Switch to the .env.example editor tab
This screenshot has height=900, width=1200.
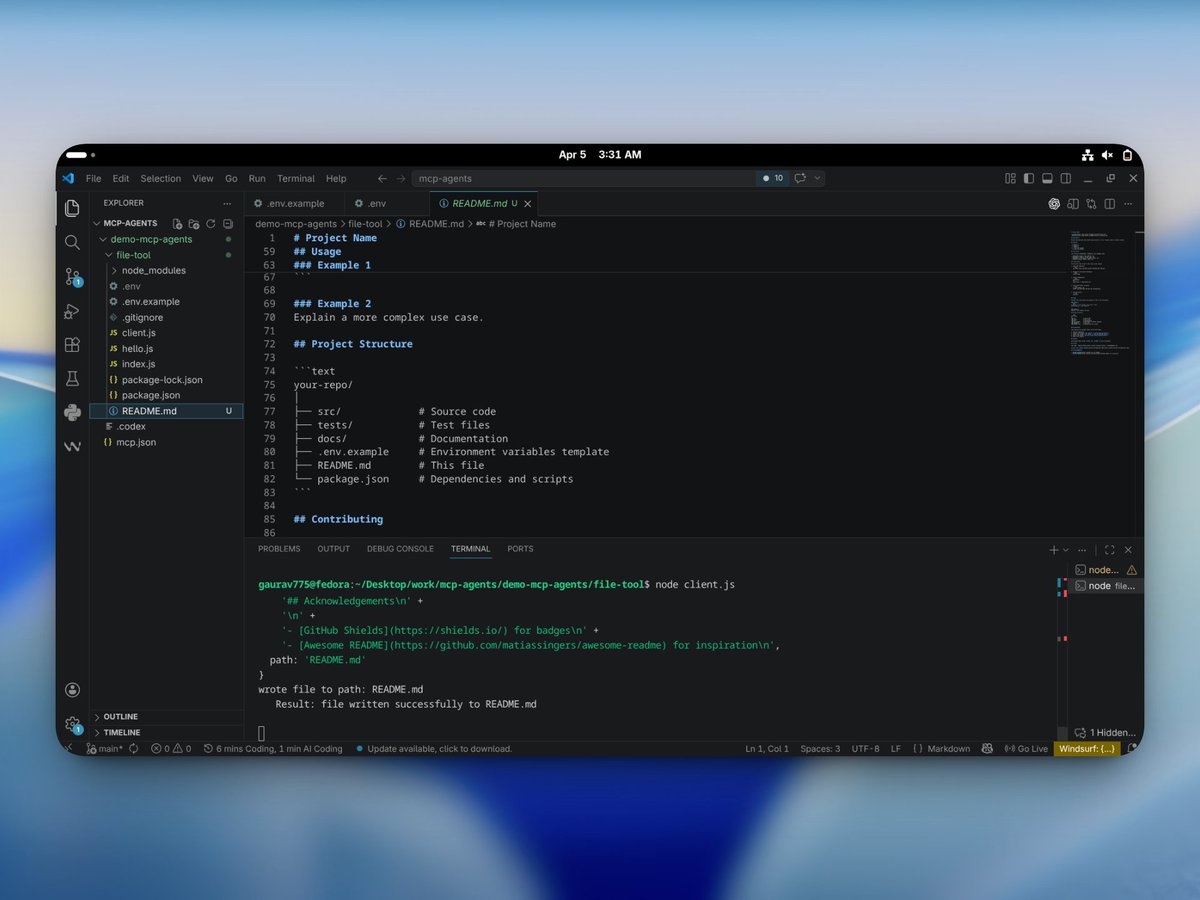[295, 204]
